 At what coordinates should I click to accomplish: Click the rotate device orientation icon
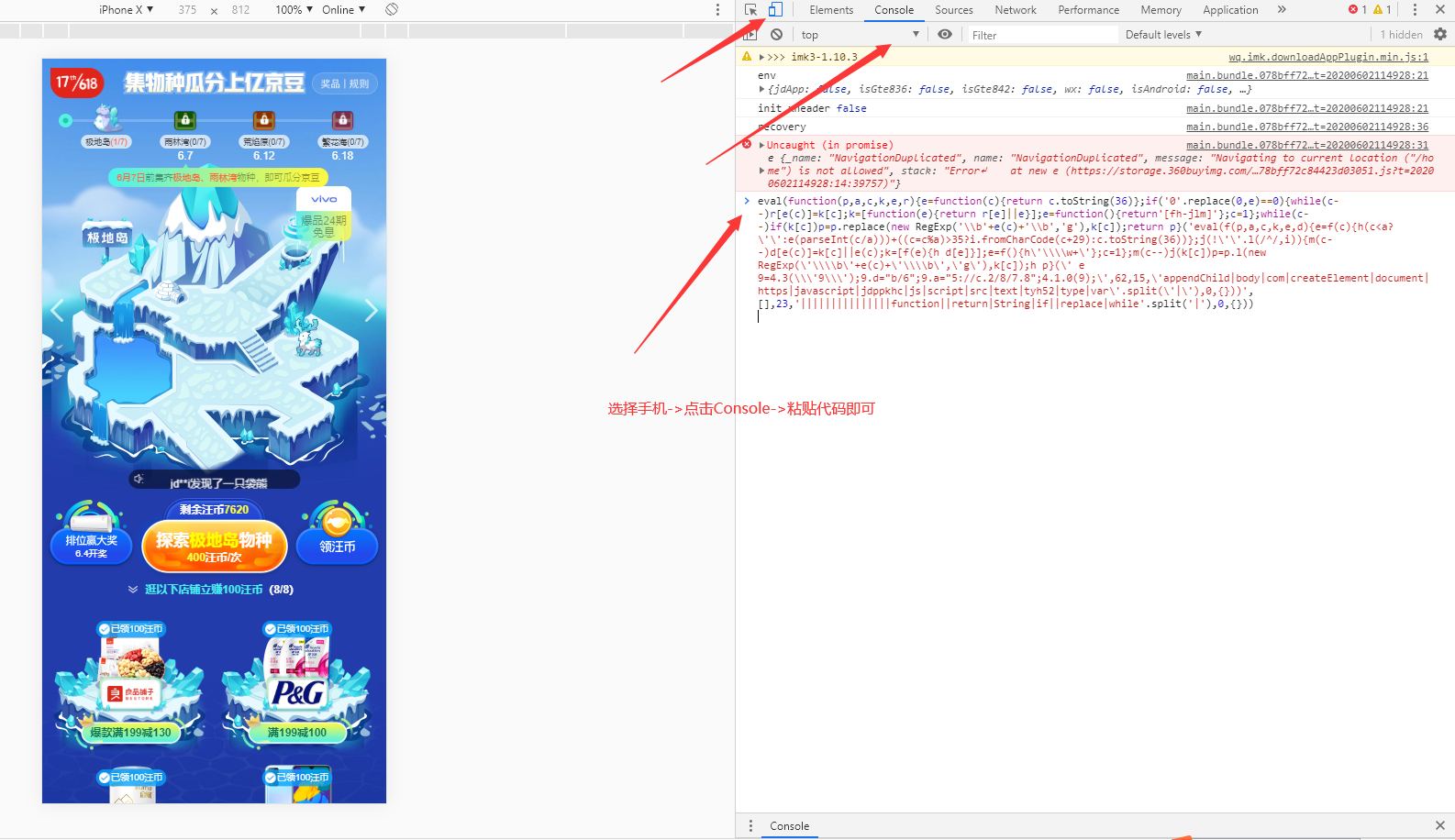[x=392, y=10]
